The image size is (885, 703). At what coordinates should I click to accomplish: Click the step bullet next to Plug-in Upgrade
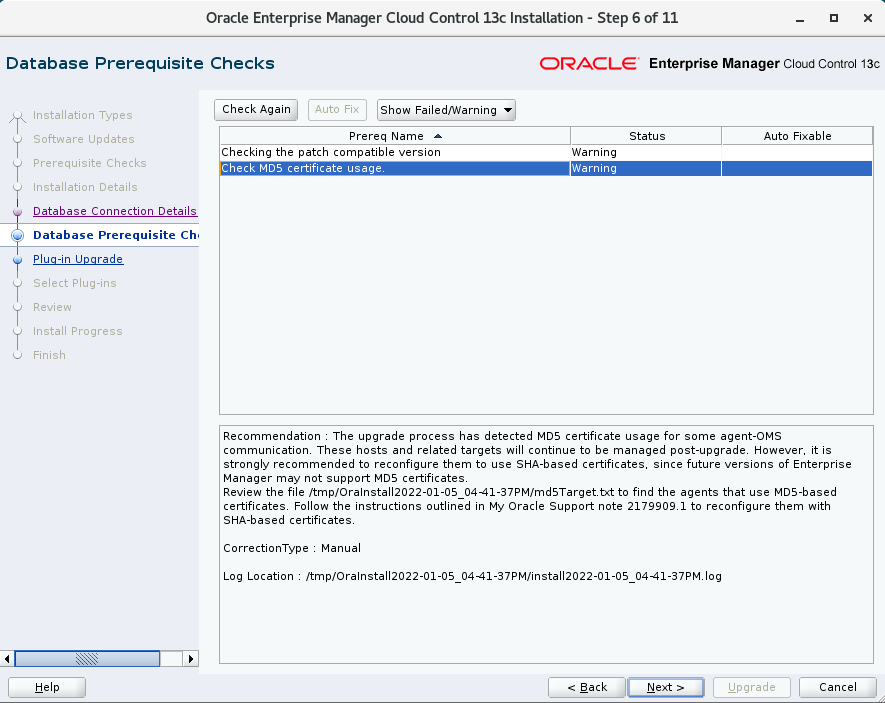pos(17,260)
